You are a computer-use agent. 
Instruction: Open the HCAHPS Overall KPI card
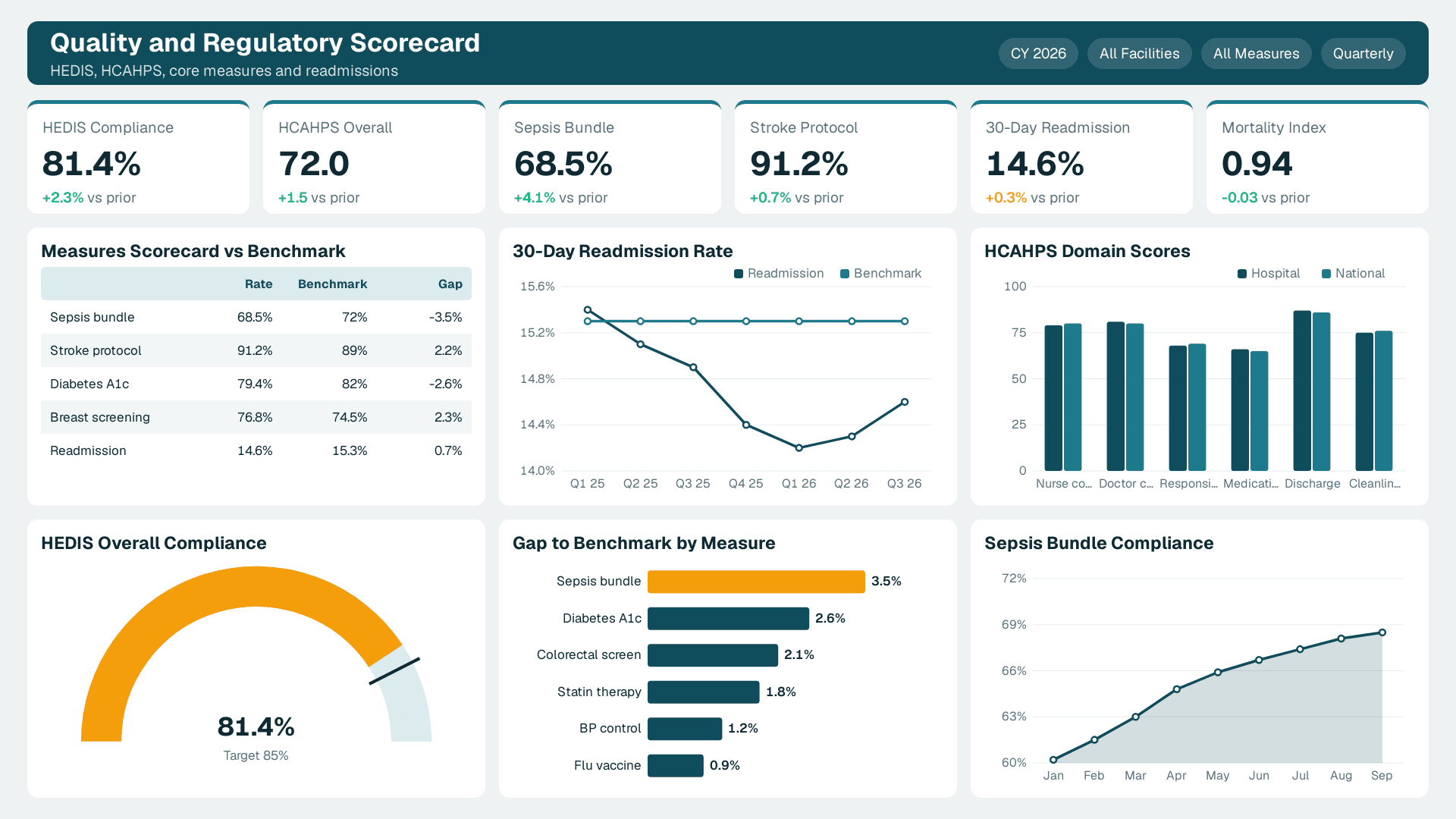[x=374, y=157]
